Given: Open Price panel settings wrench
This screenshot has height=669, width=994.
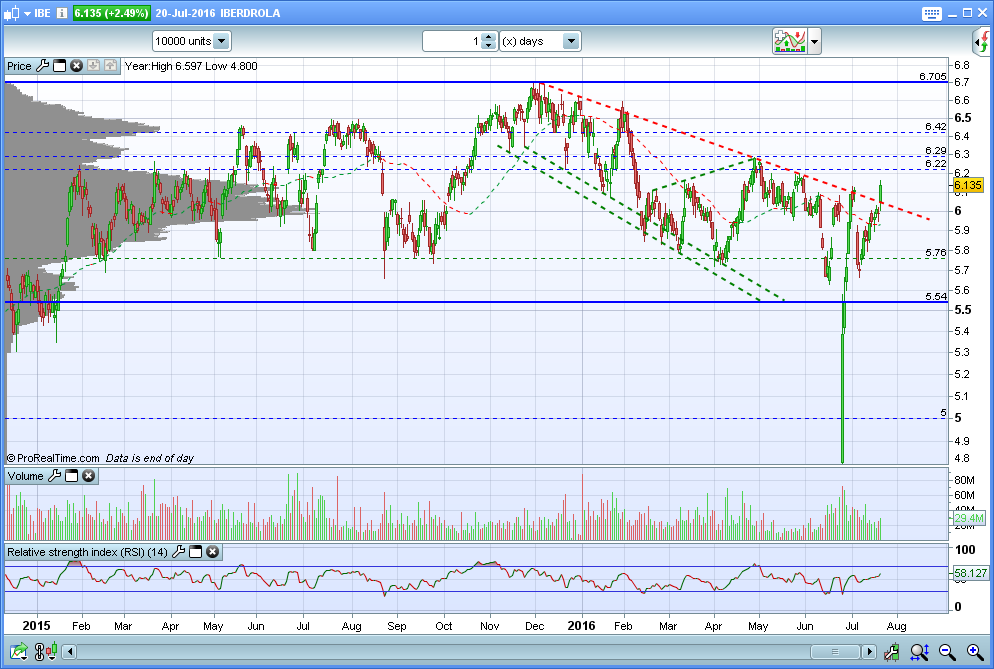Looking at the screenshot, I should [42, 65].
